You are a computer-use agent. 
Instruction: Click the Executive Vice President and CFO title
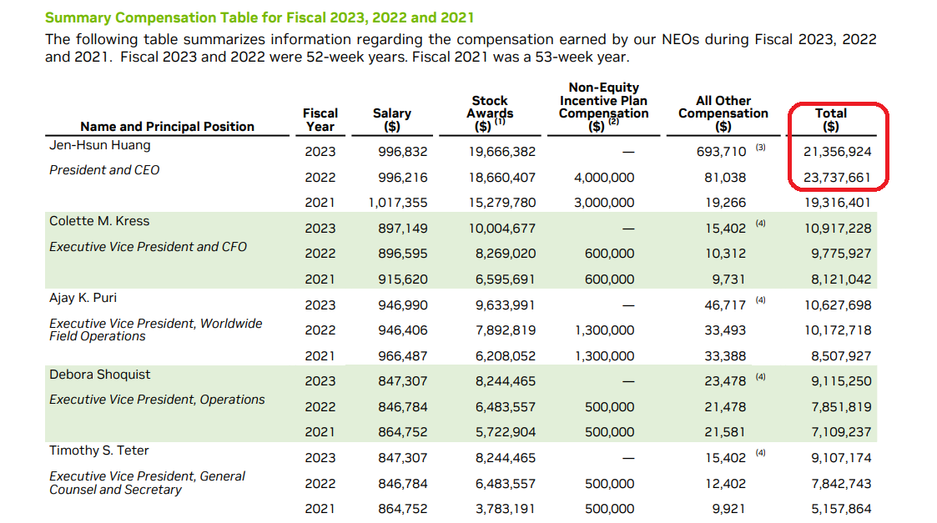click(148, 247)
